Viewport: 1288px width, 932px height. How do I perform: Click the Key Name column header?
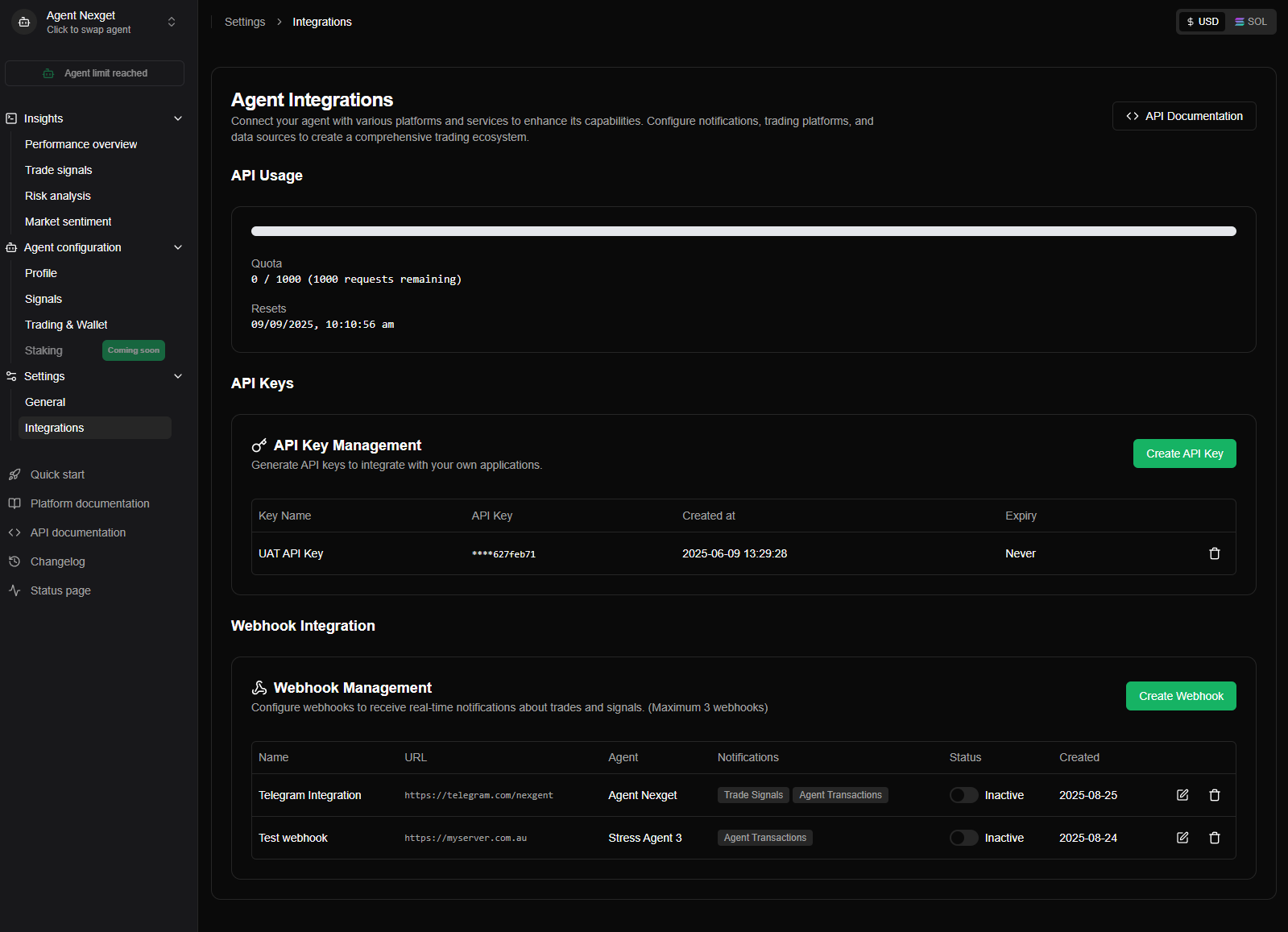[x=284, y=516]
